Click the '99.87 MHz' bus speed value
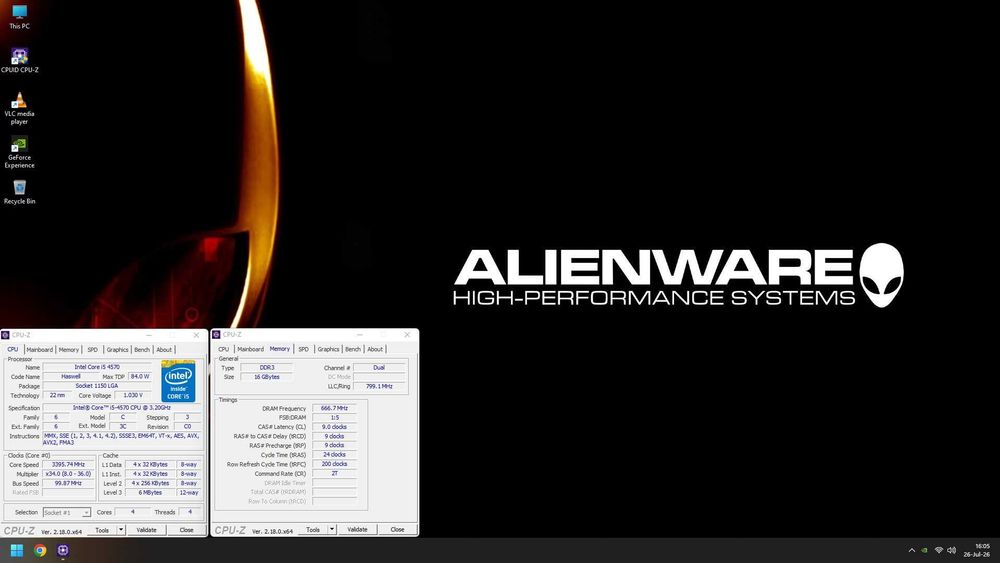The image size is (1000, 563). [x=68, y=483]
